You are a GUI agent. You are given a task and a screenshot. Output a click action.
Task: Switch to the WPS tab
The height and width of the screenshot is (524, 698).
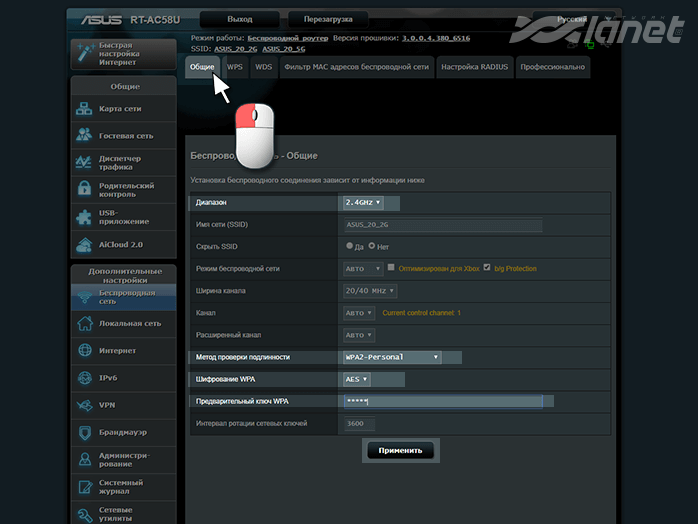click(x=234, y=67)
